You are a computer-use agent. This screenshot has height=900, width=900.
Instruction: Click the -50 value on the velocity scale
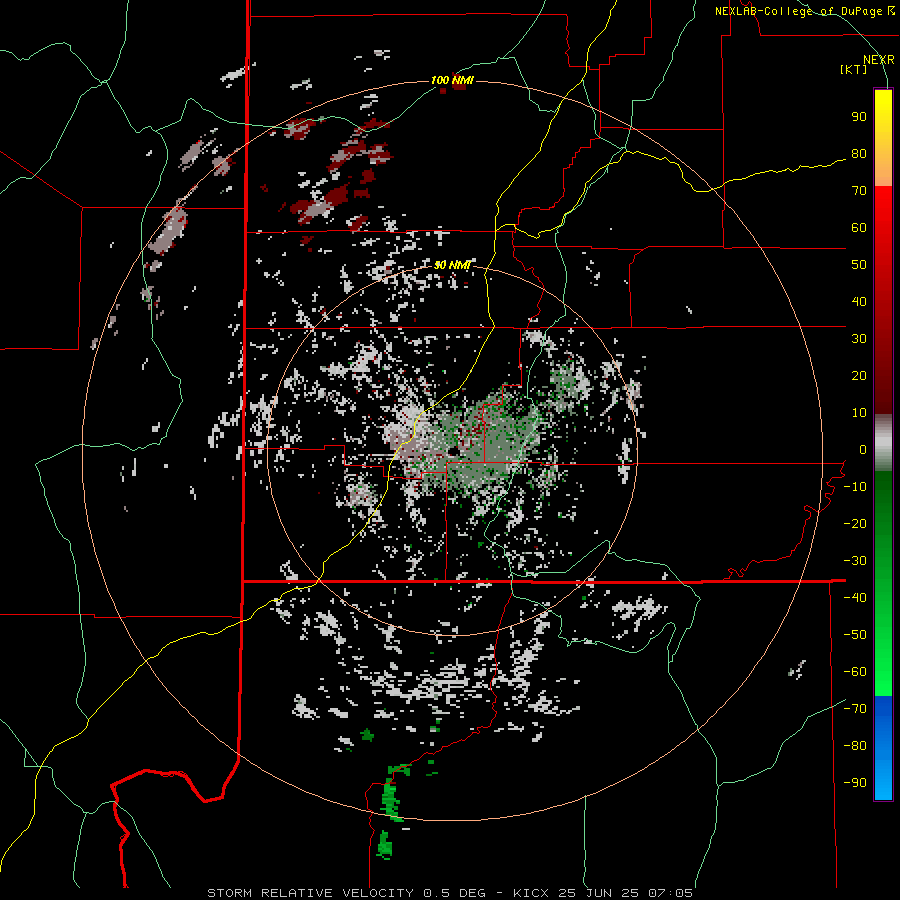(x=855, y=635)
